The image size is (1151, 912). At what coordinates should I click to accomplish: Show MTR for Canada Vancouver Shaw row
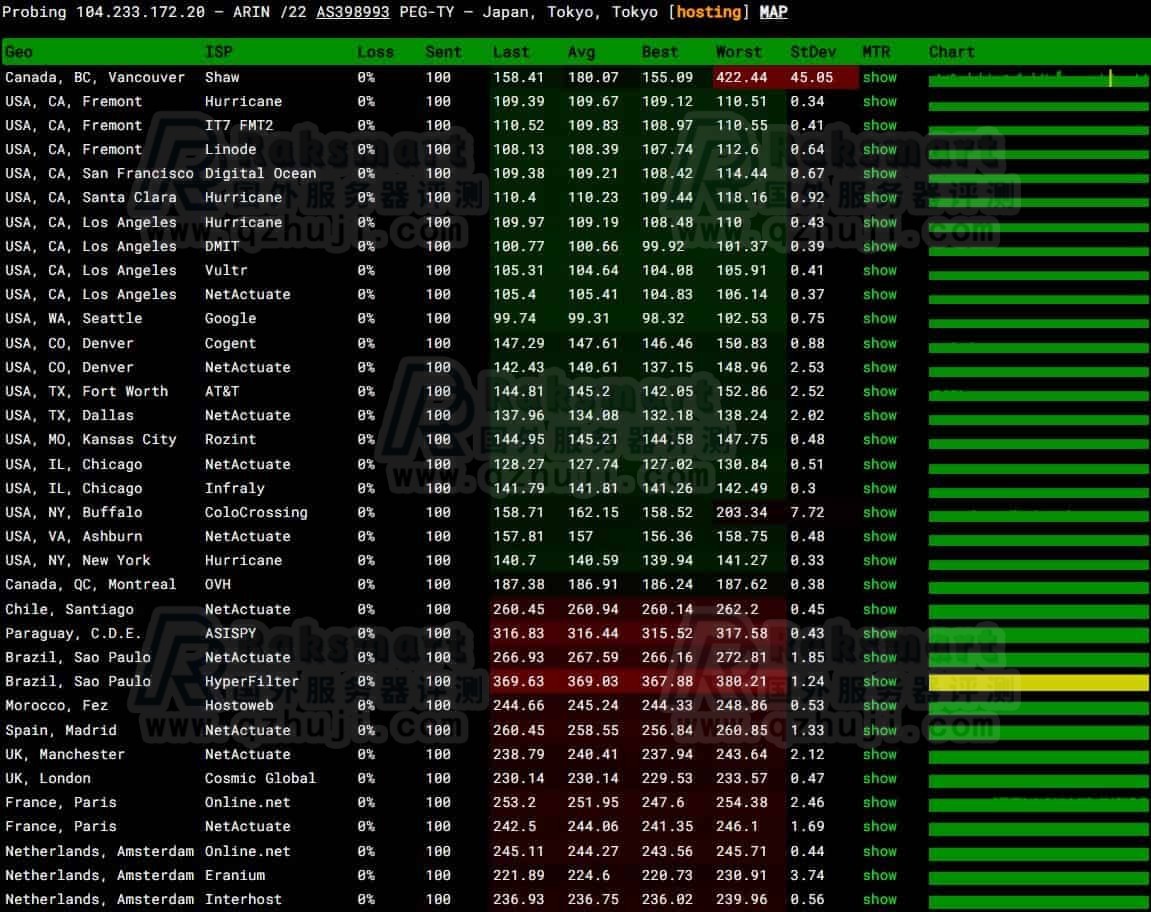tap(880, 77)
